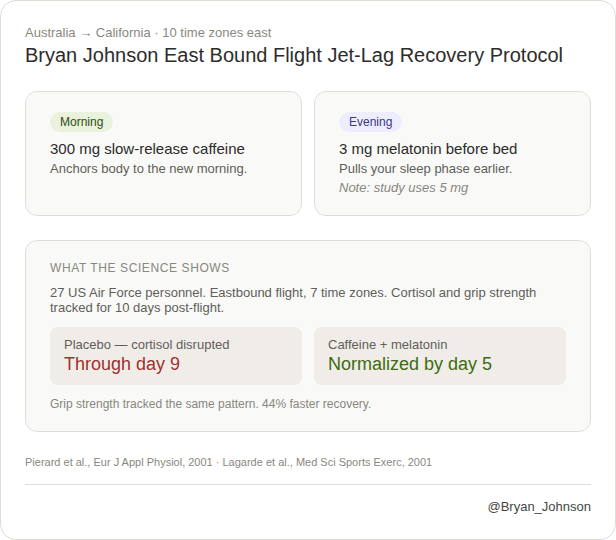
Task: Select the @Bryan_Johnson handle
Action: (539, 507)
